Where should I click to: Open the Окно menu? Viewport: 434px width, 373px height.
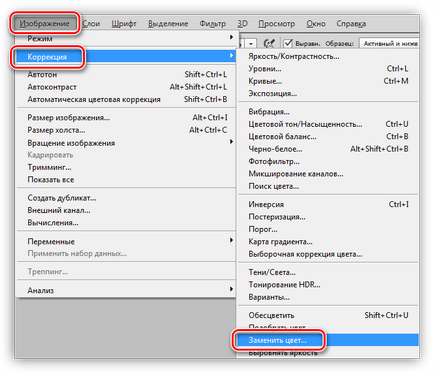pos(316,24)
